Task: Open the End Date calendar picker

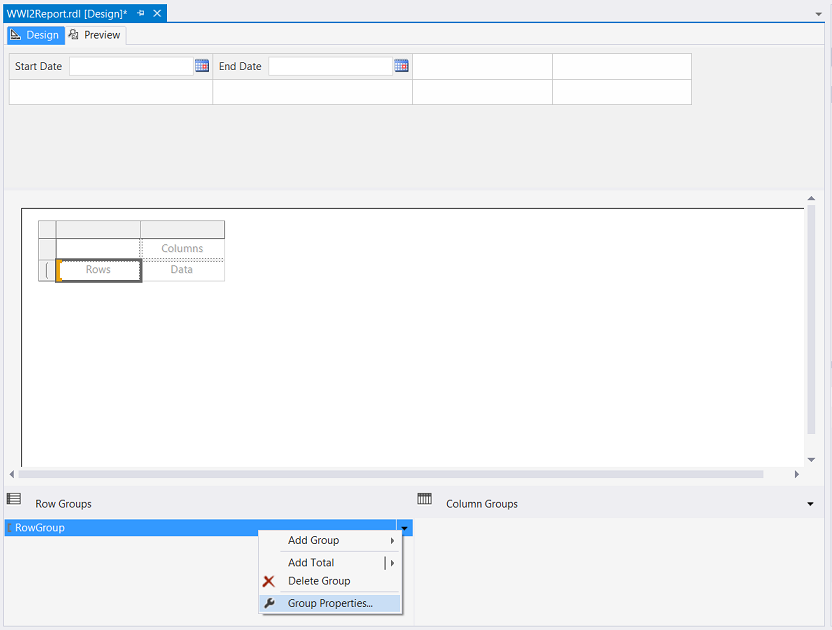Action: [x=401, y=66]
